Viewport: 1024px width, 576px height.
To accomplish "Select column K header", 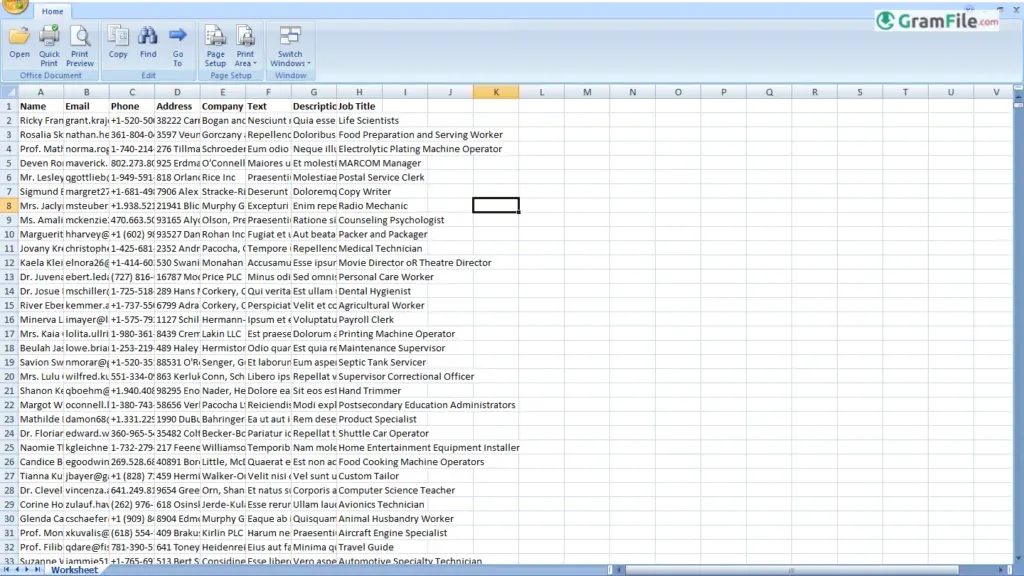I will [496, 92].
